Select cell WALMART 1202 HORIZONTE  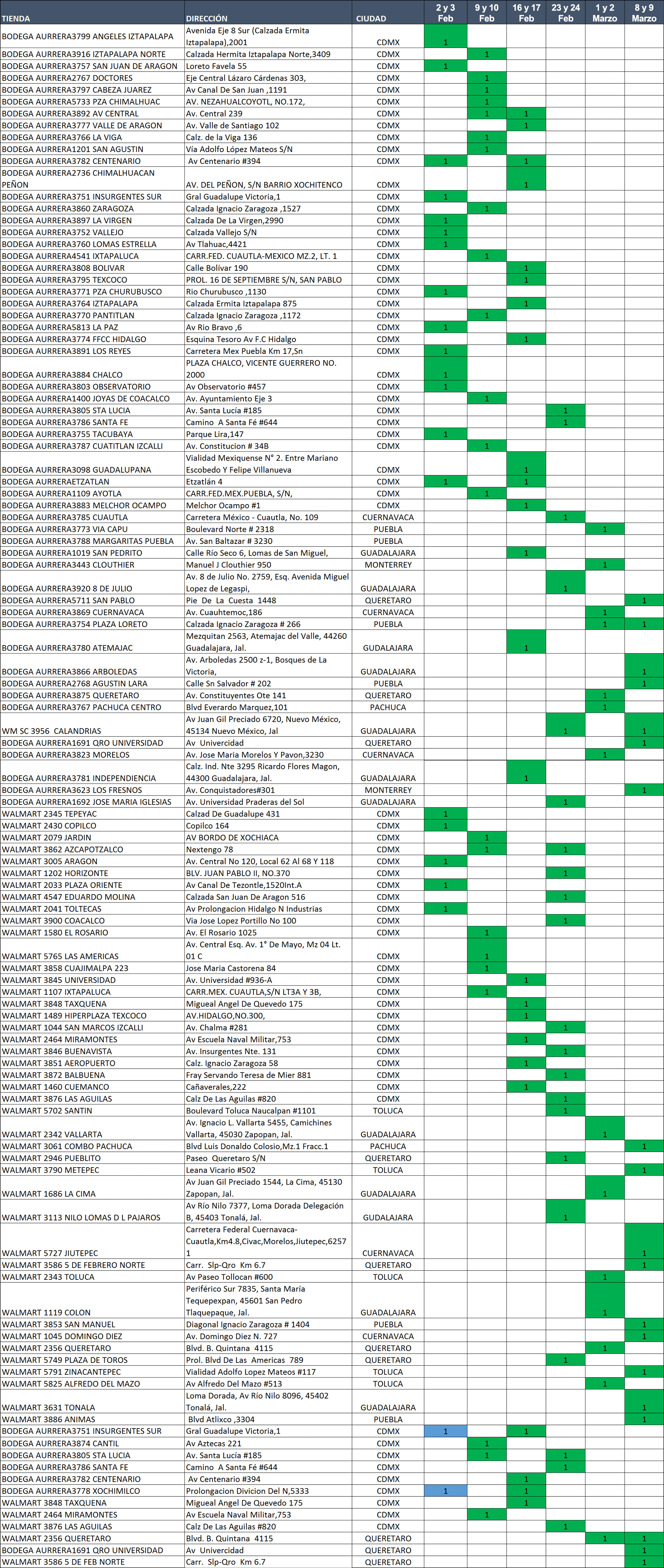(92, 873)
